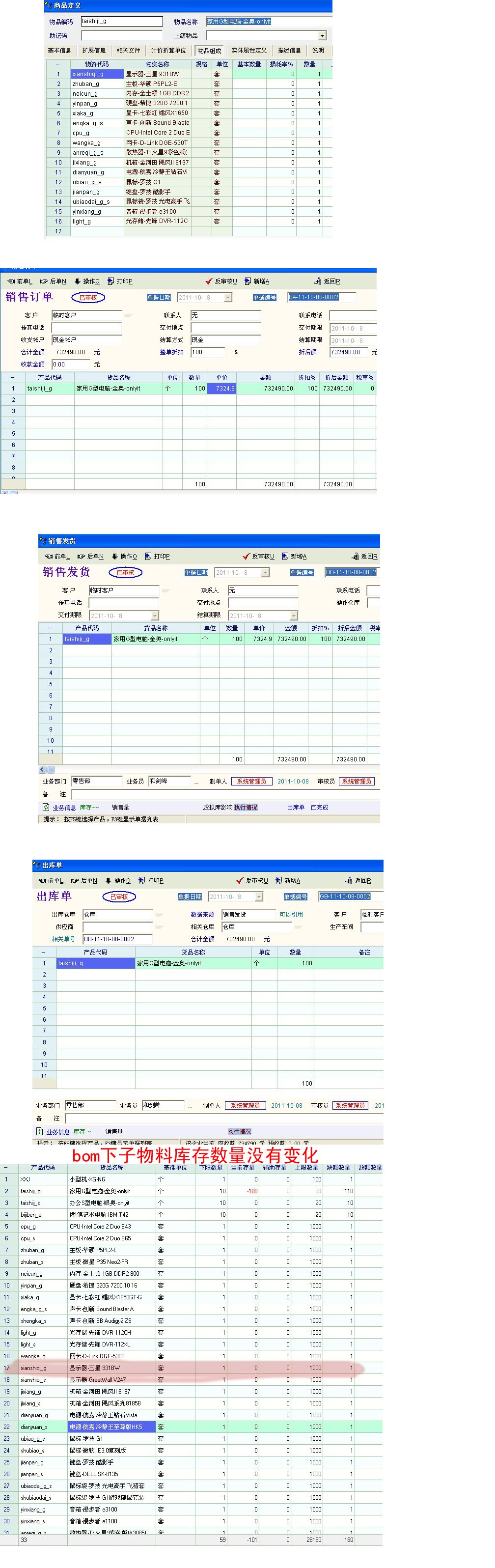Screen dimensions: 495x1568
Task: Switch to the 基本信息 tab
Action: pos(60,51)
